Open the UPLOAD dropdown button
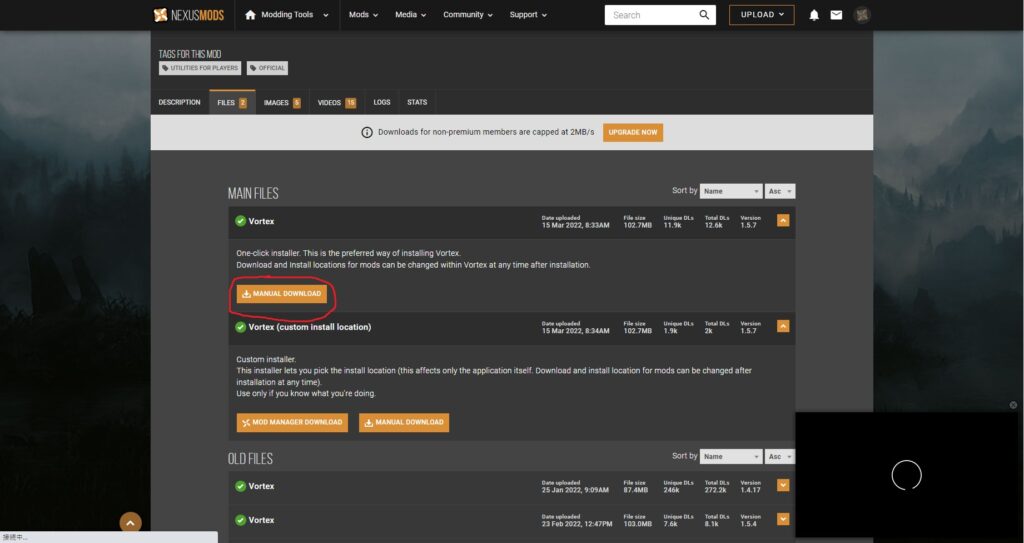The image size is (1024, 543). coord(761,15)
